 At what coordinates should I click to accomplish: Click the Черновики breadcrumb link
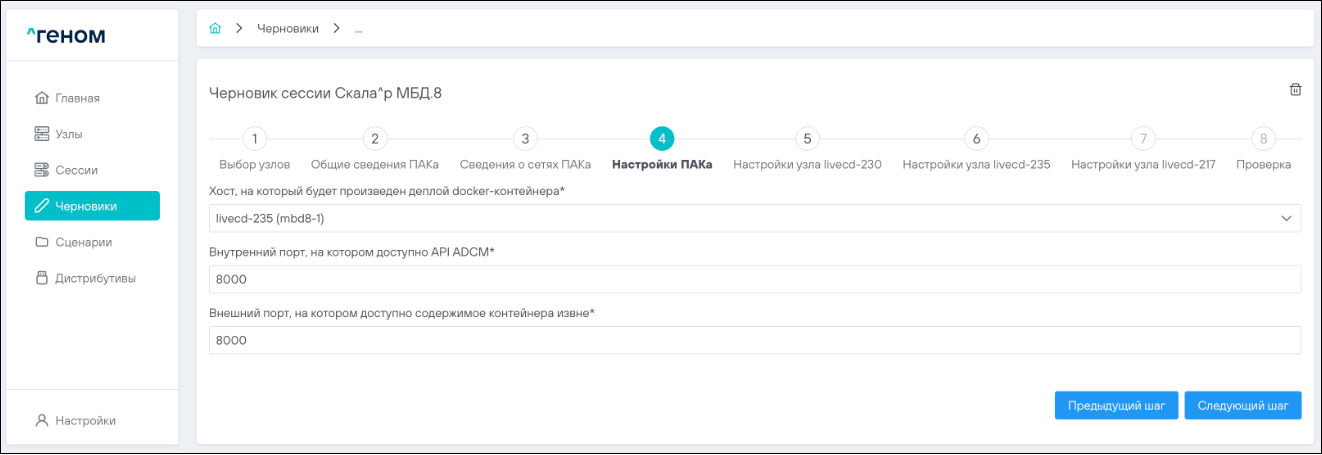pyautogui.click(x=288, y=29)
